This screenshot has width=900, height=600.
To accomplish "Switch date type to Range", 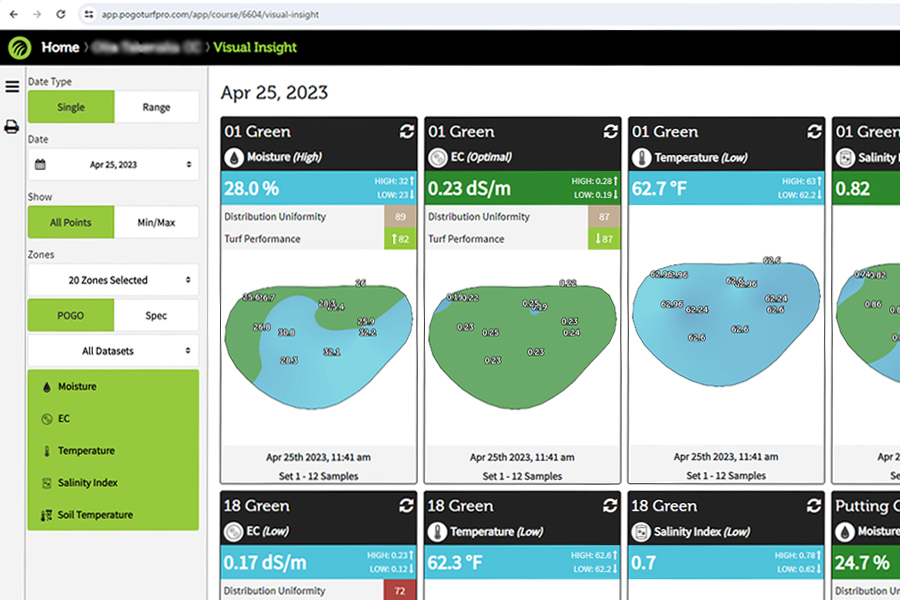I will (156, 107).
